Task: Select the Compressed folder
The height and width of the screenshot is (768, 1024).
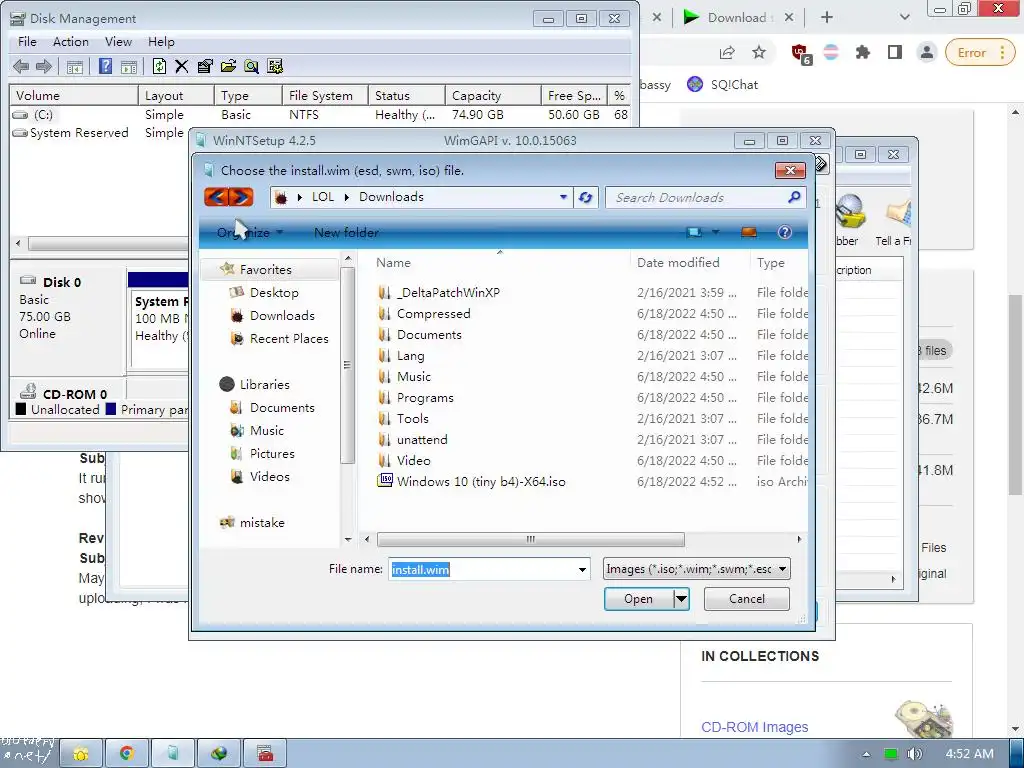Action: point(434,313)
